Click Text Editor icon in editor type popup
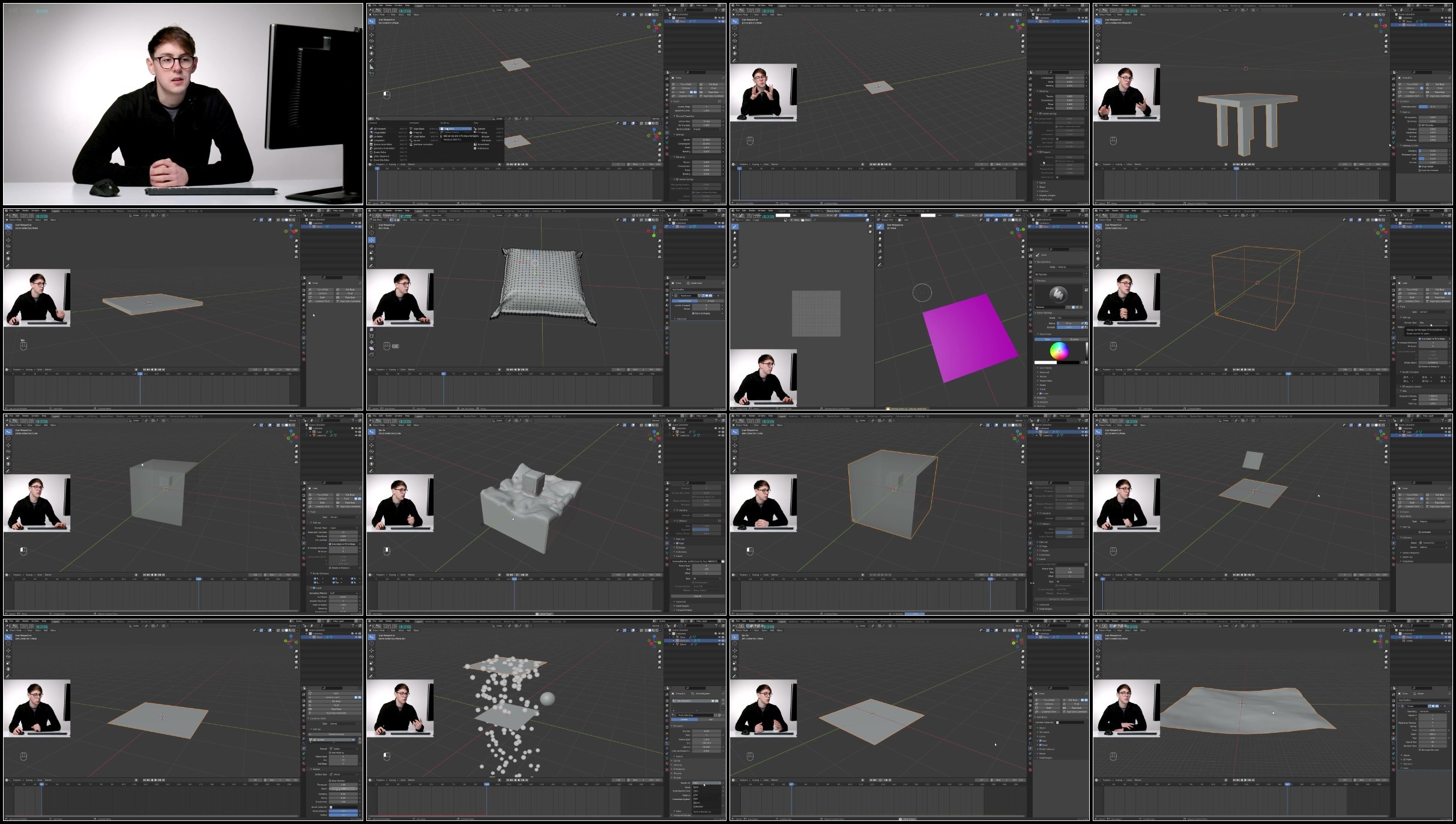Image resolution: width=1456 pixels, height=824 pixels. pyautogui.click(x=443, y=128)
